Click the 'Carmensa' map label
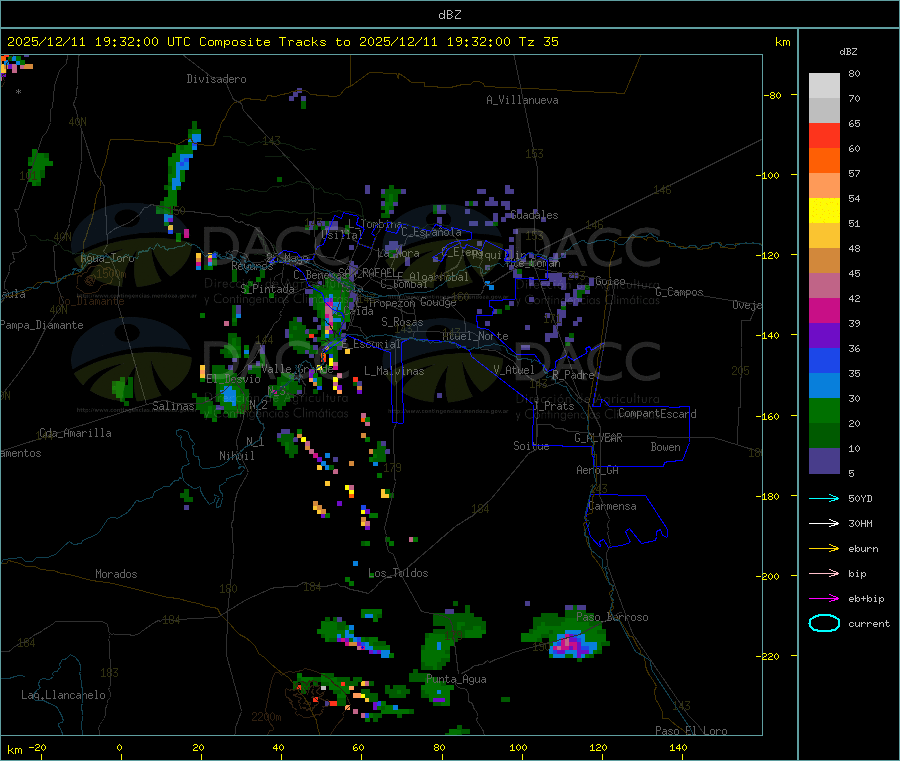Screen dimensions: 900x761 tap(612, 506)
